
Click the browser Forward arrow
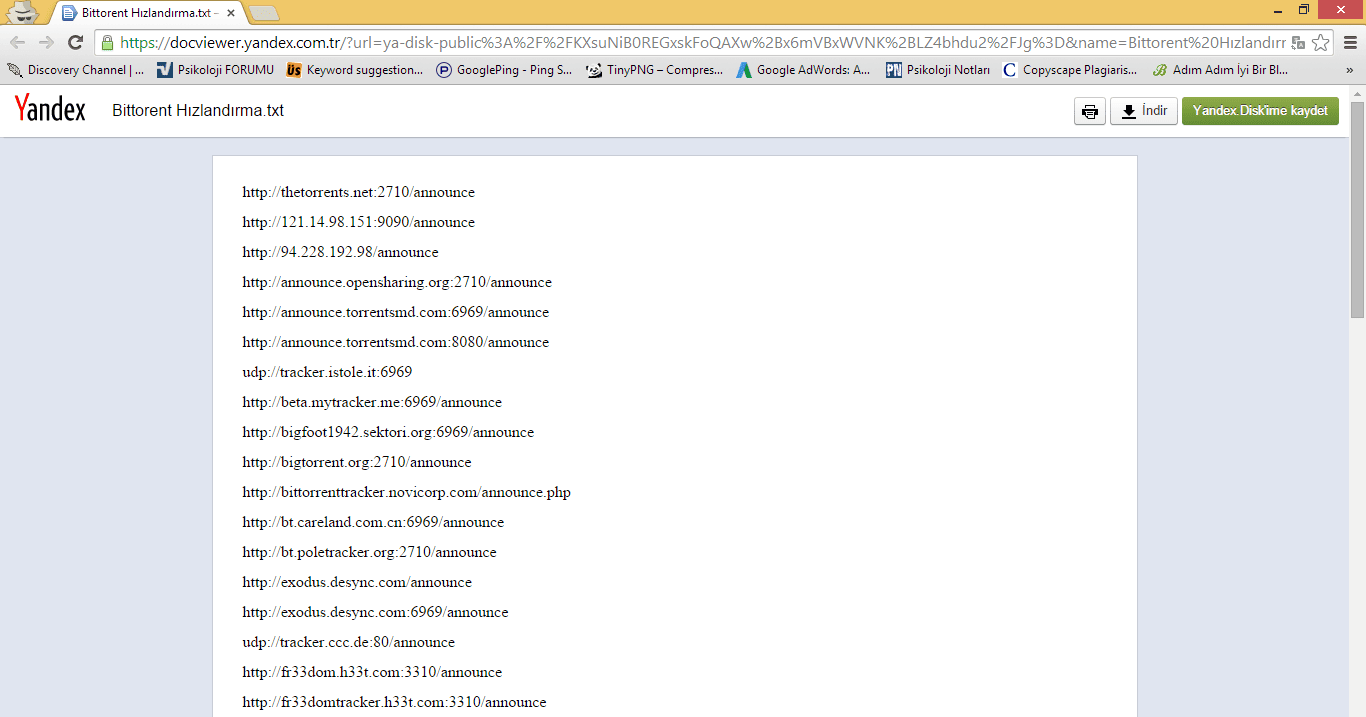[x=46, y=42]
